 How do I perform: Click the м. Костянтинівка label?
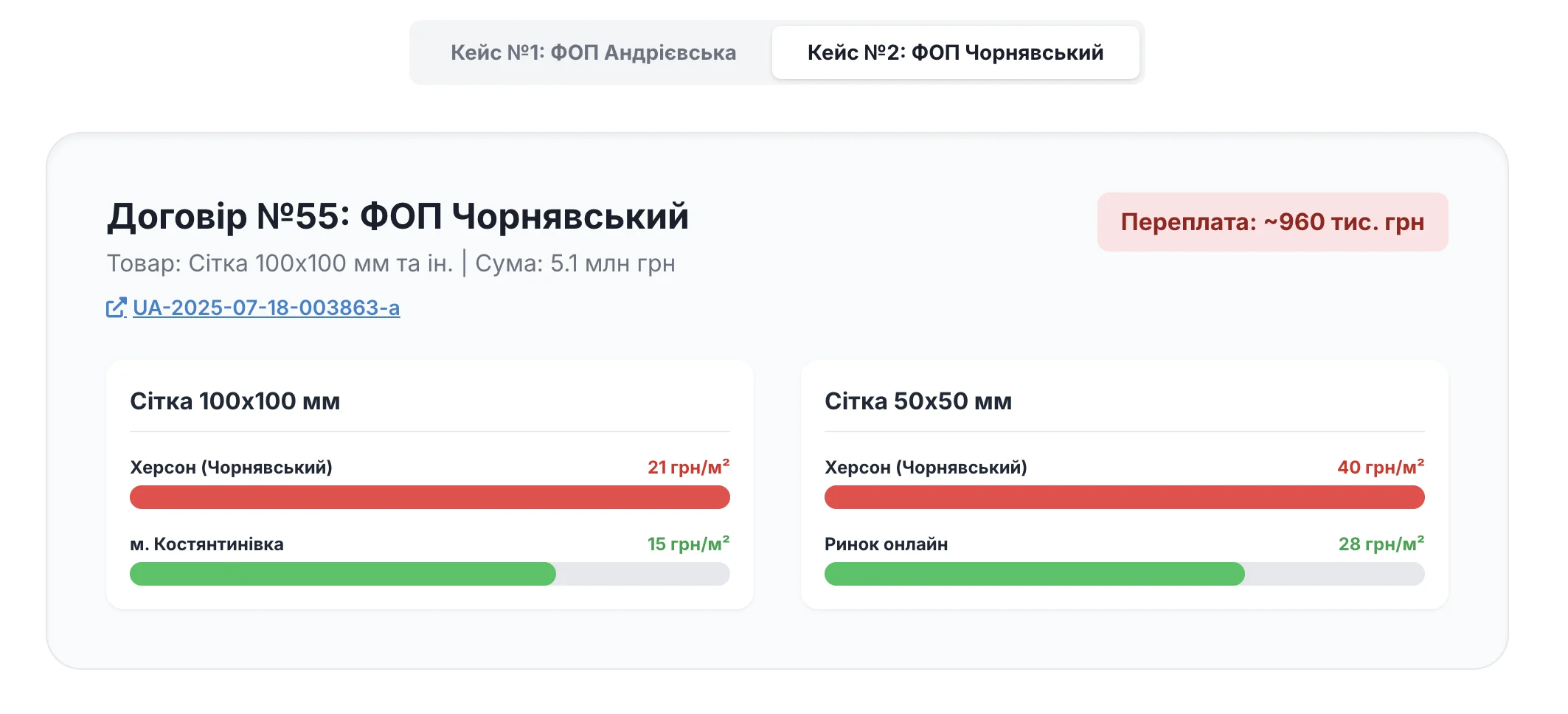[x=207, y=544]
